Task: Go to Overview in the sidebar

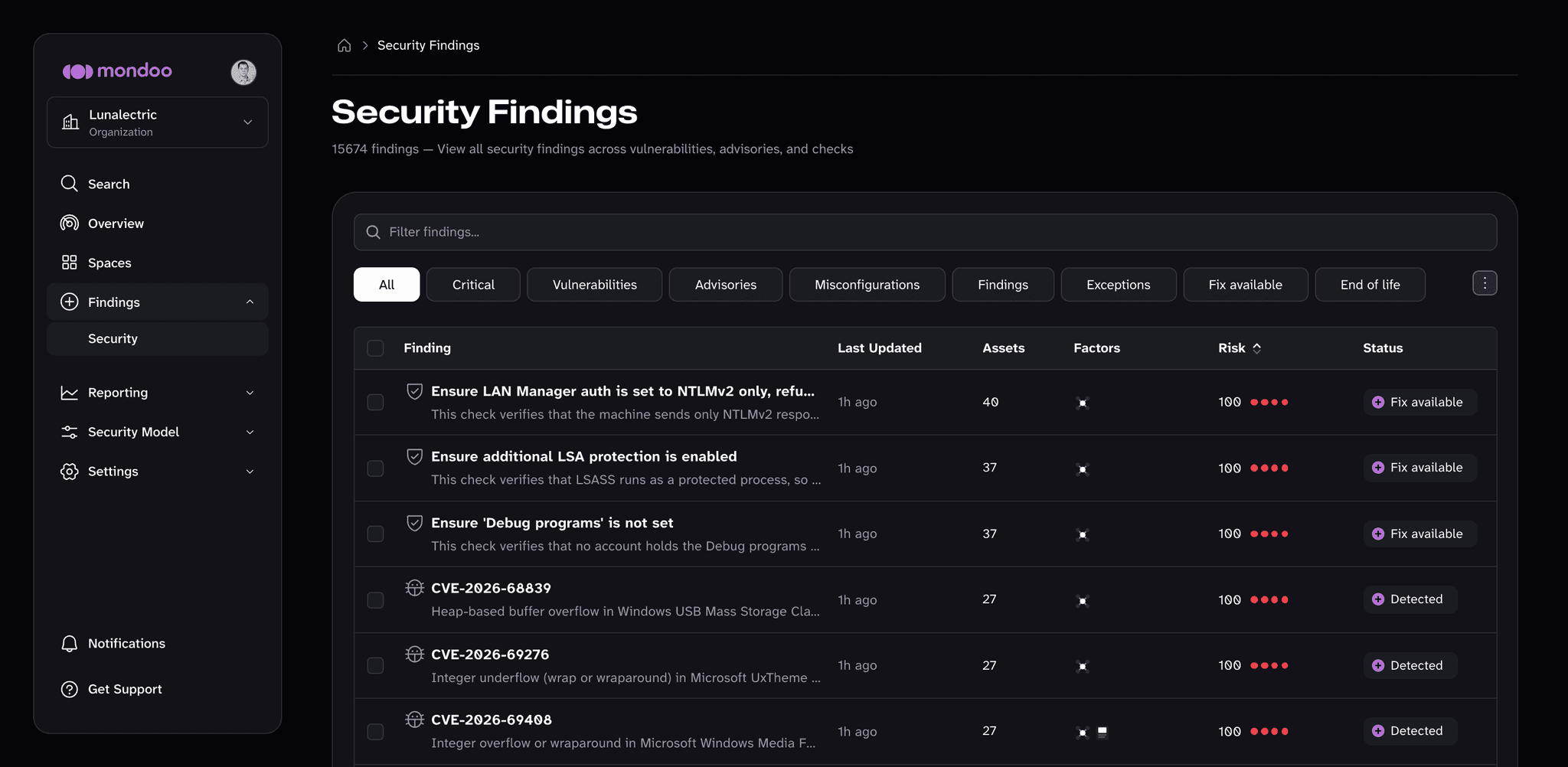Action: click(x=158, y=224)
